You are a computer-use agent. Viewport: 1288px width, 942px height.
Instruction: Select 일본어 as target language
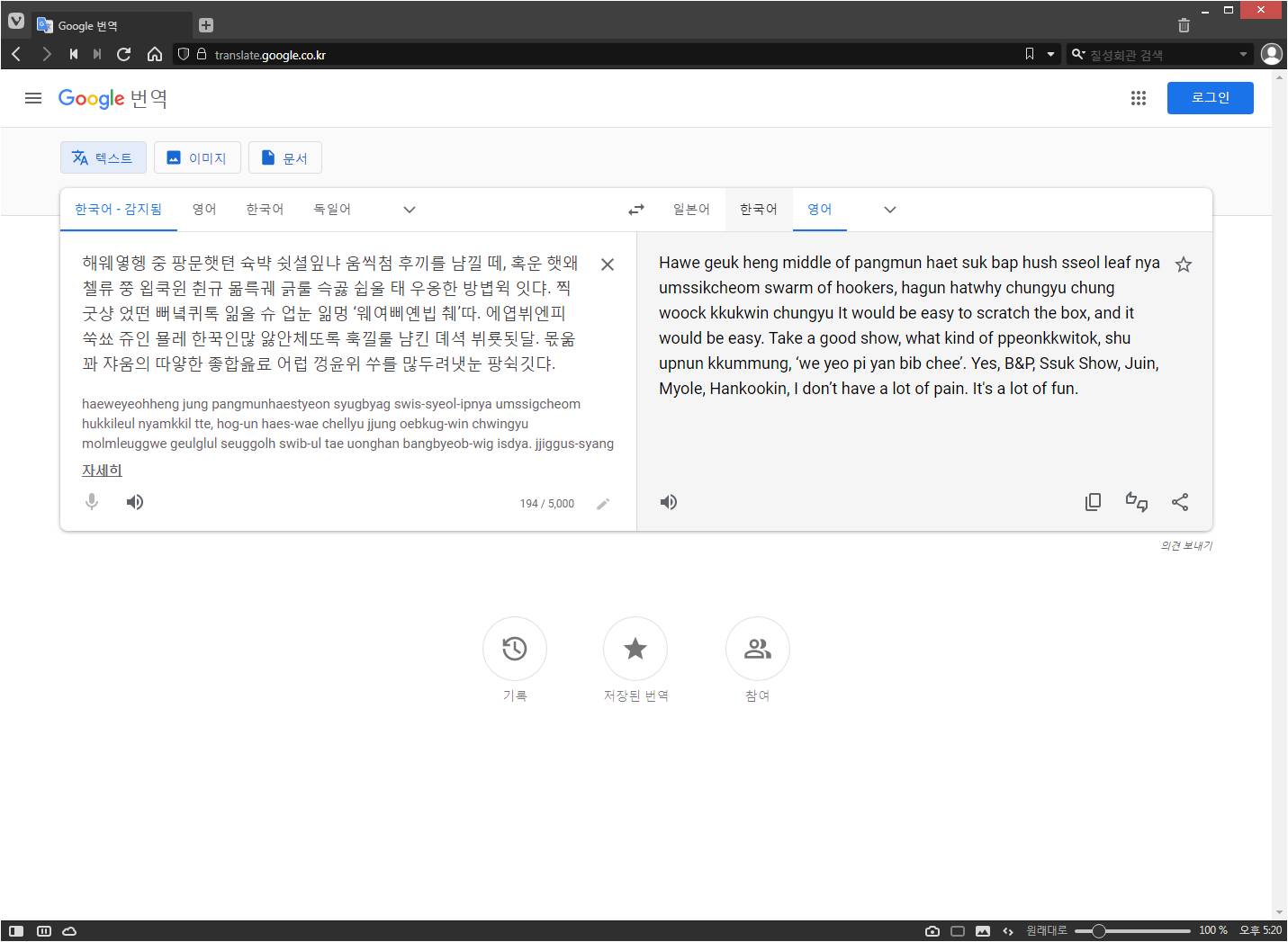(x=691, y=210)
